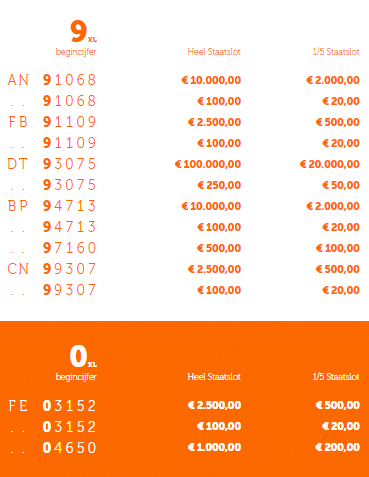
Task: Click 1/5 Staatslot header in orange section
Action: 336,377
